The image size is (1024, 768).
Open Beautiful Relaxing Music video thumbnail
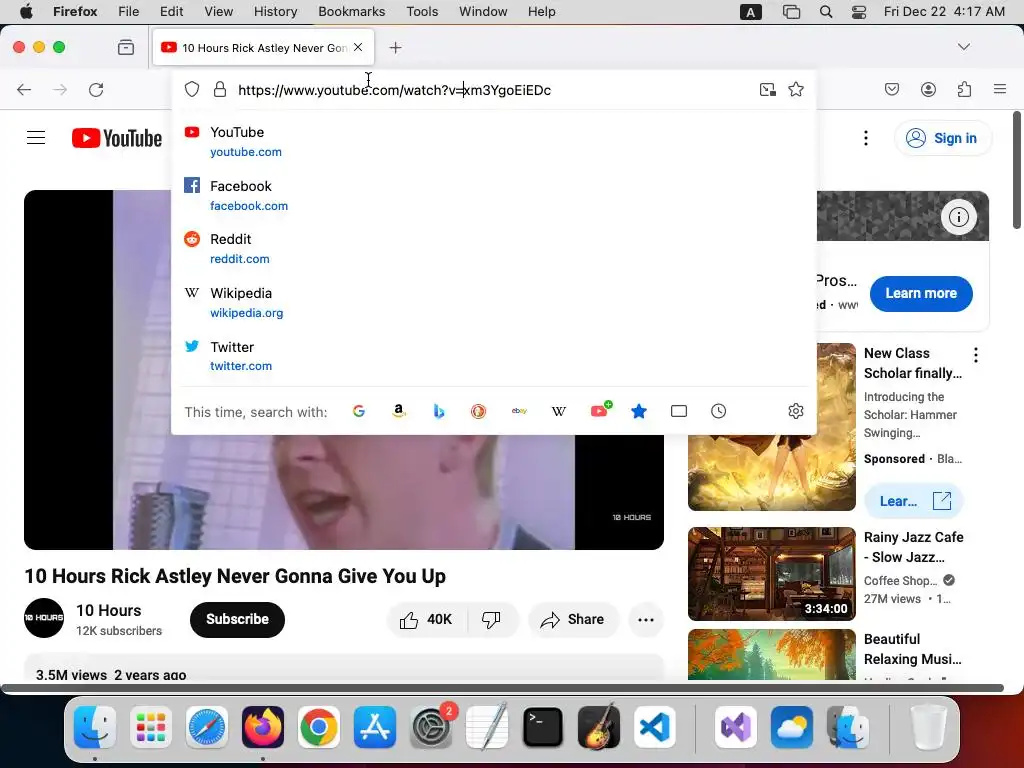click(x=771, y=654)
